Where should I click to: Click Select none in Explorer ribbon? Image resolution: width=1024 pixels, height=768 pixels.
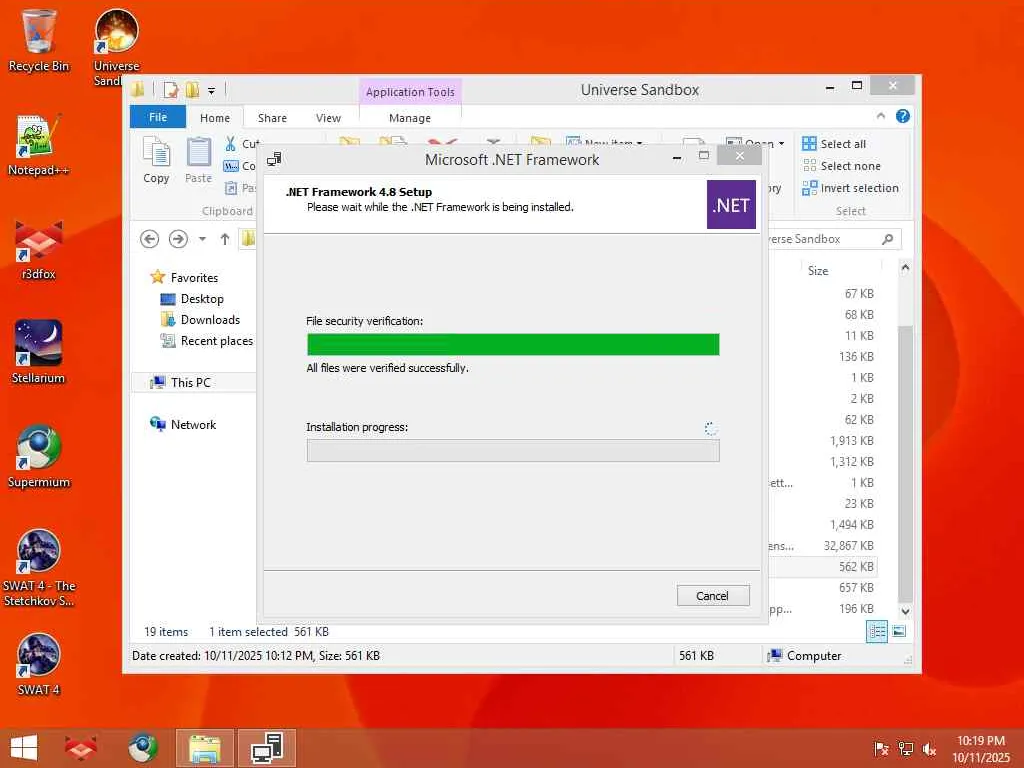click(x=841, y=166)
